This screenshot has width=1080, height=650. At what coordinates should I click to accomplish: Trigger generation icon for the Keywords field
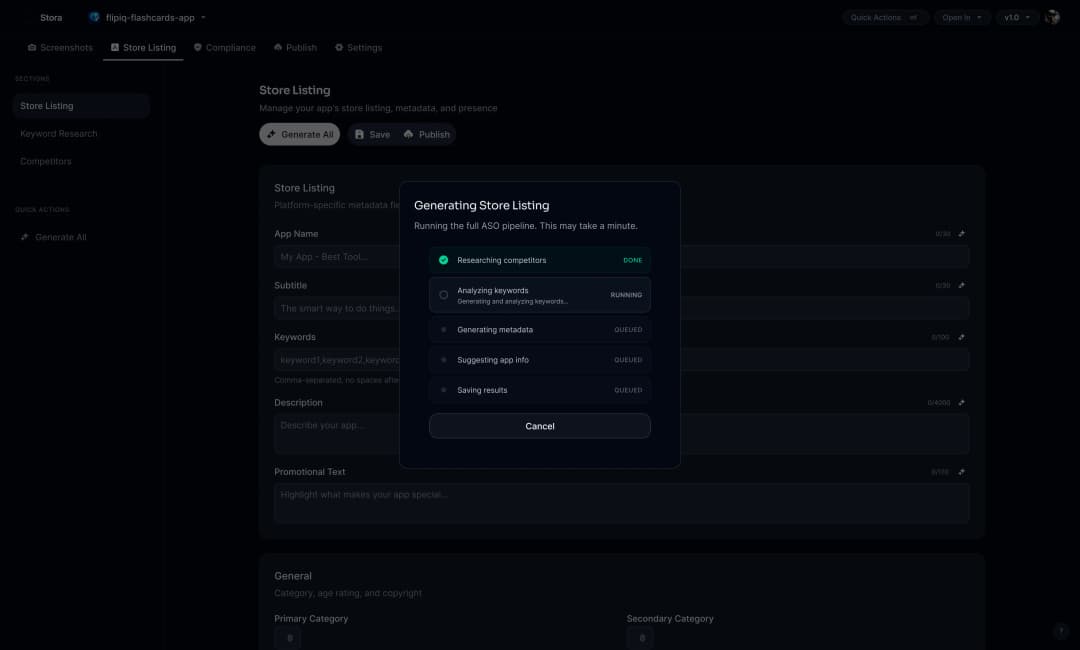click(960, 337)
